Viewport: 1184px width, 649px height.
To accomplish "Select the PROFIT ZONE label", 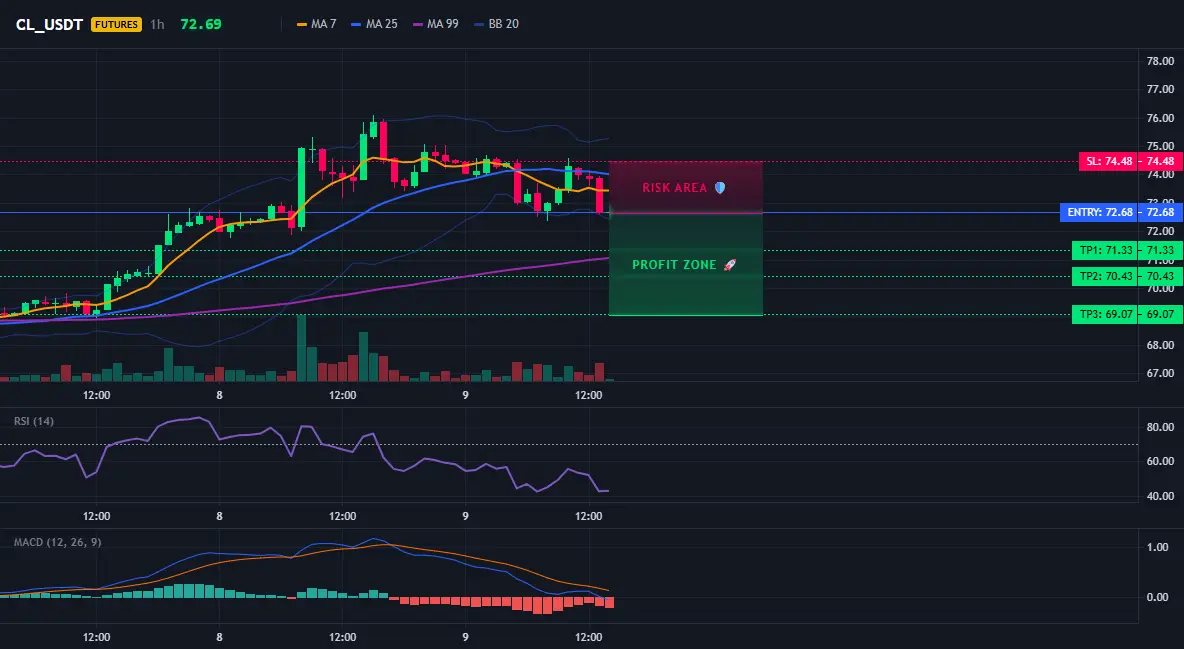I will pyautogui.click(x=674, y=264).
